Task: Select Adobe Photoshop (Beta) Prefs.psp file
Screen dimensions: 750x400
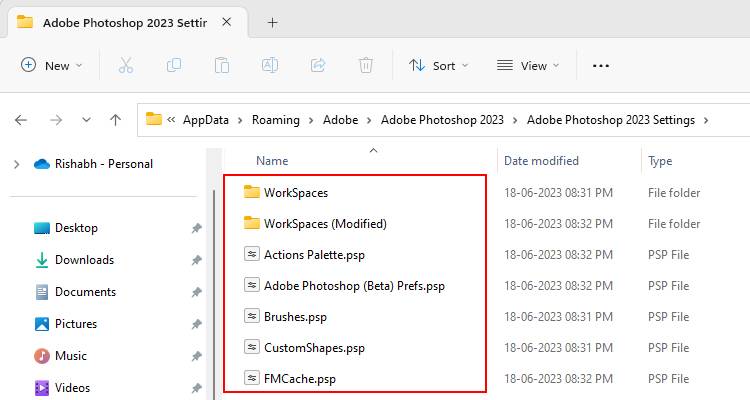Action: coord(355,286)
